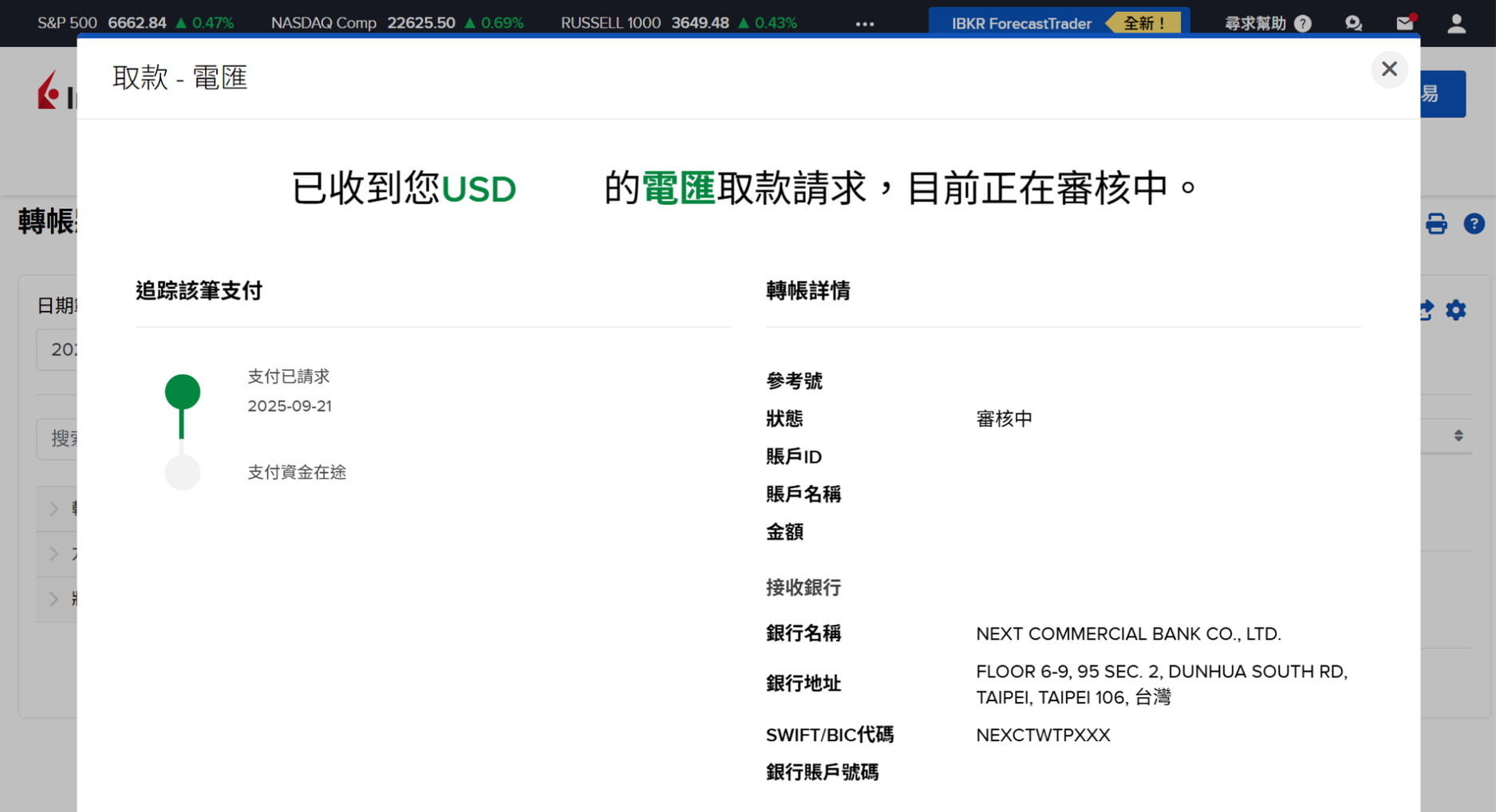Click the Interactive Brokers red logo

49,91
